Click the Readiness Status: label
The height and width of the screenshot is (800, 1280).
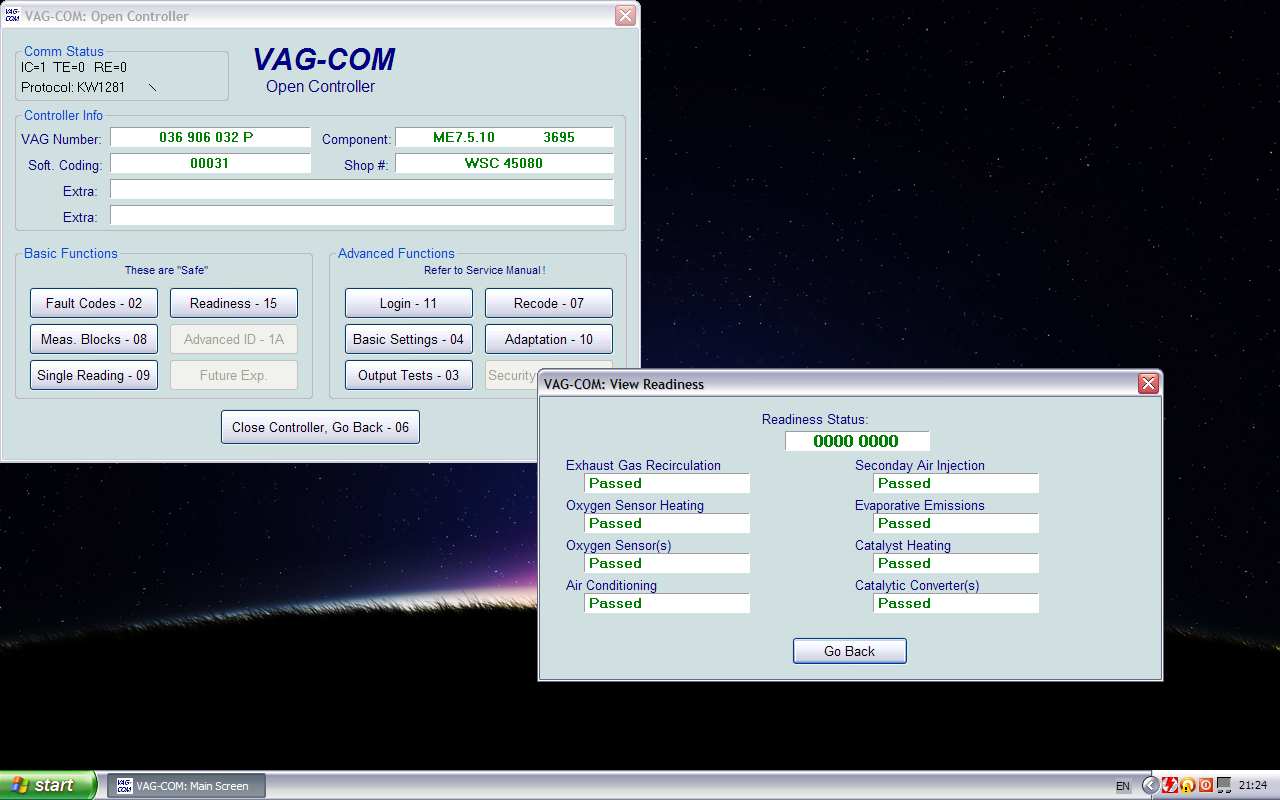coord(815,420)
